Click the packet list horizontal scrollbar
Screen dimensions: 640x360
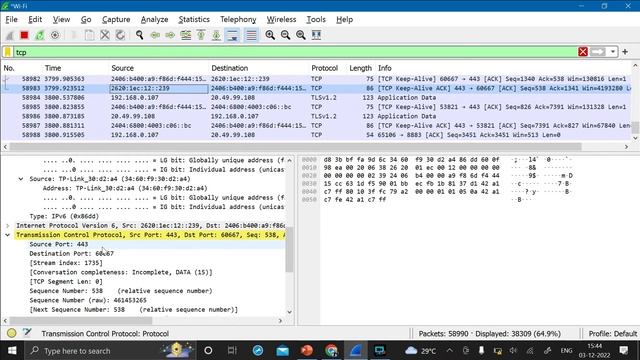point(295,147)
